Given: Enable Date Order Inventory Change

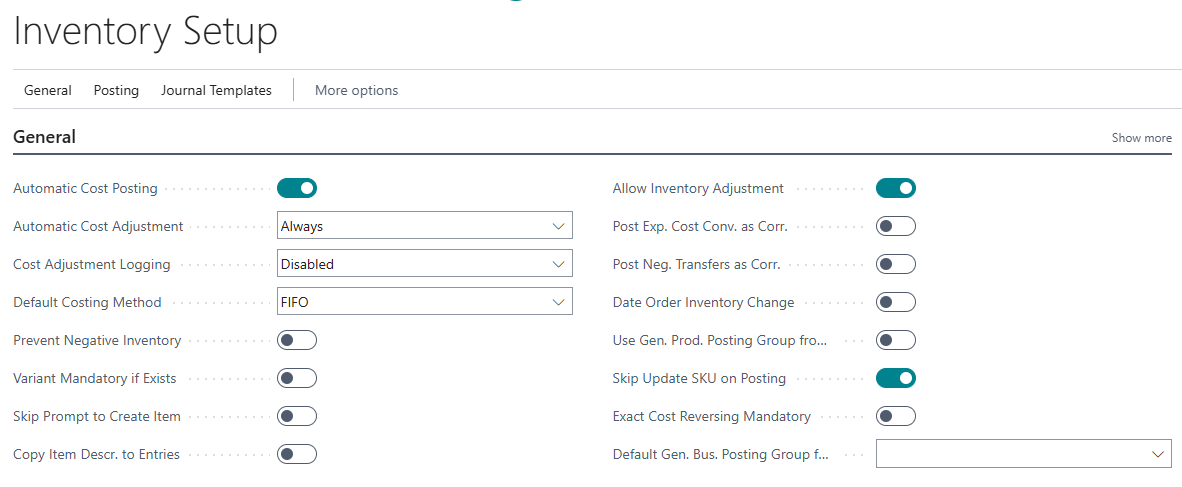Looking at the screenshot, I should coord(896,302).
